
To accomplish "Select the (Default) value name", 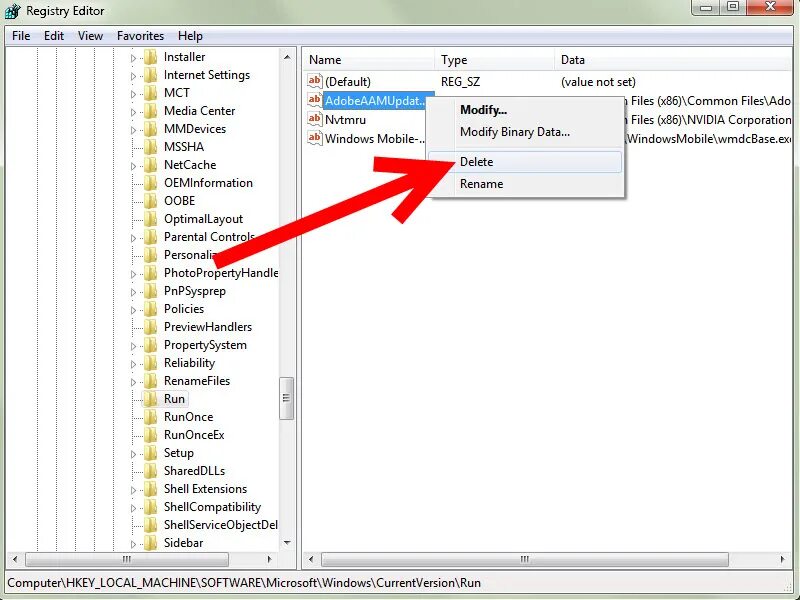I will click(348, 82).
